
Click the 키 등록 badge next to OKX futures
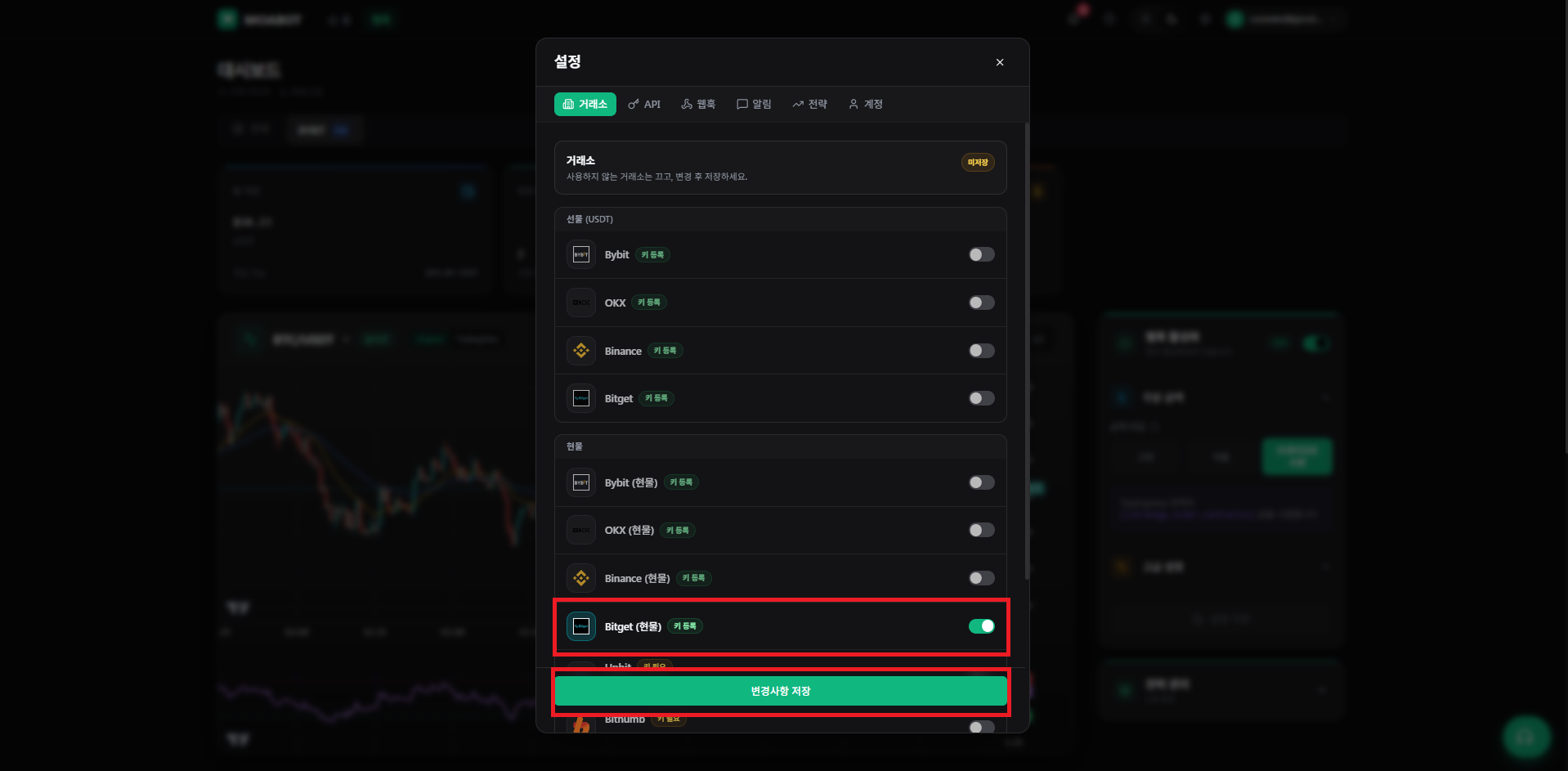click(x=649, y=303)
